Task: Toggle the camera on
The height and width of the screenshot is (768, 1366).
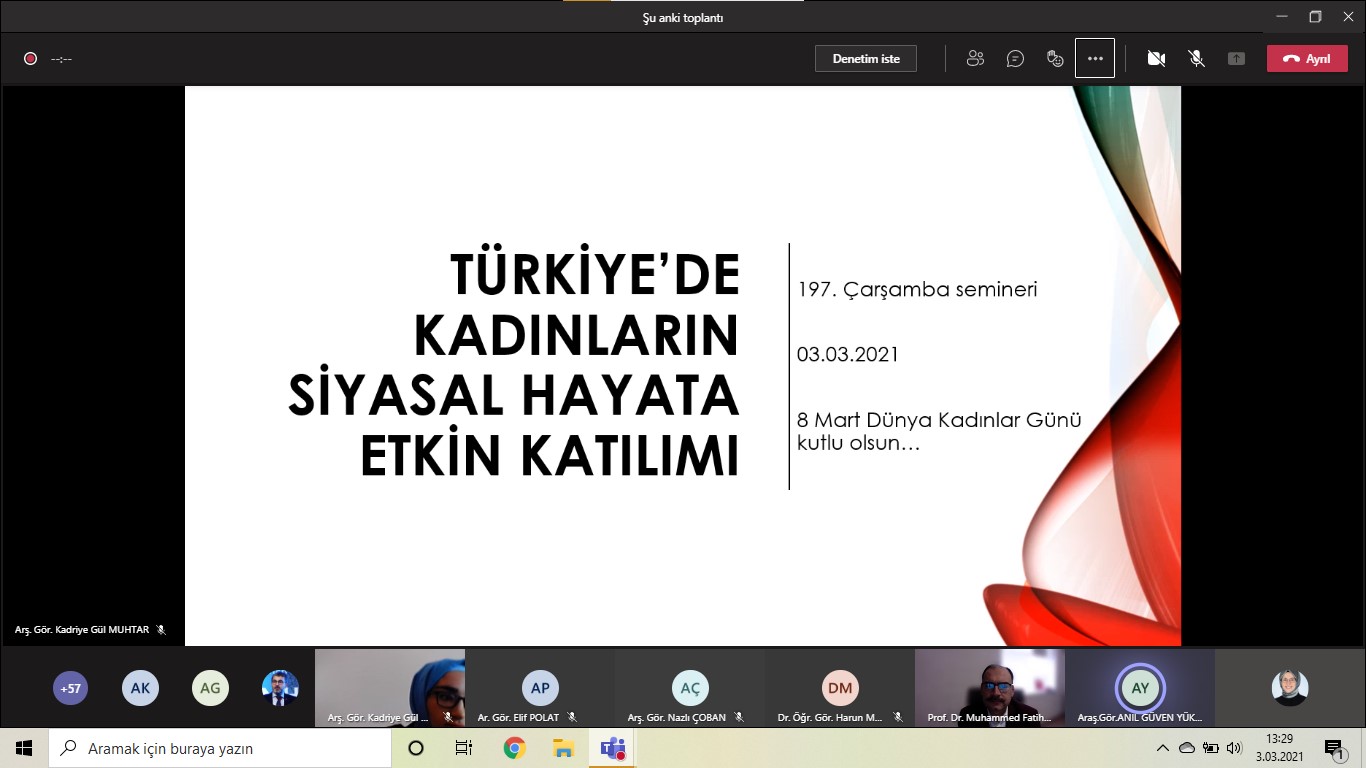Action: pos(1156,59)
